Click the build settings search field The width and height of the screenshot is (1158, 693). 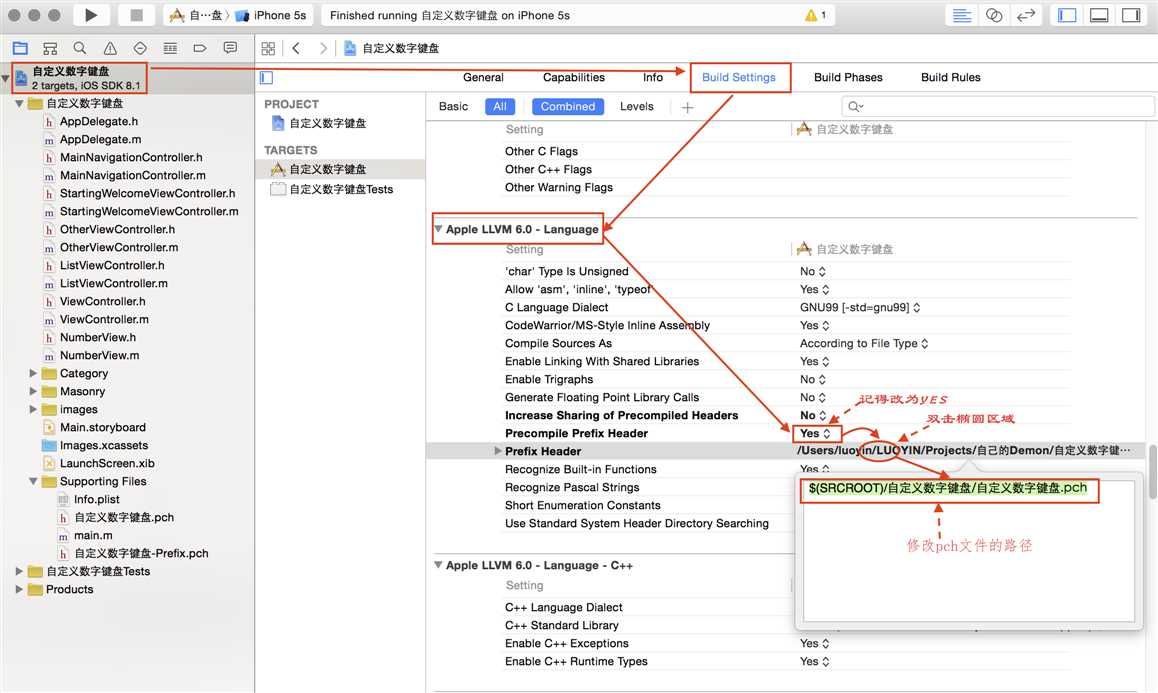tap(997, 106)
